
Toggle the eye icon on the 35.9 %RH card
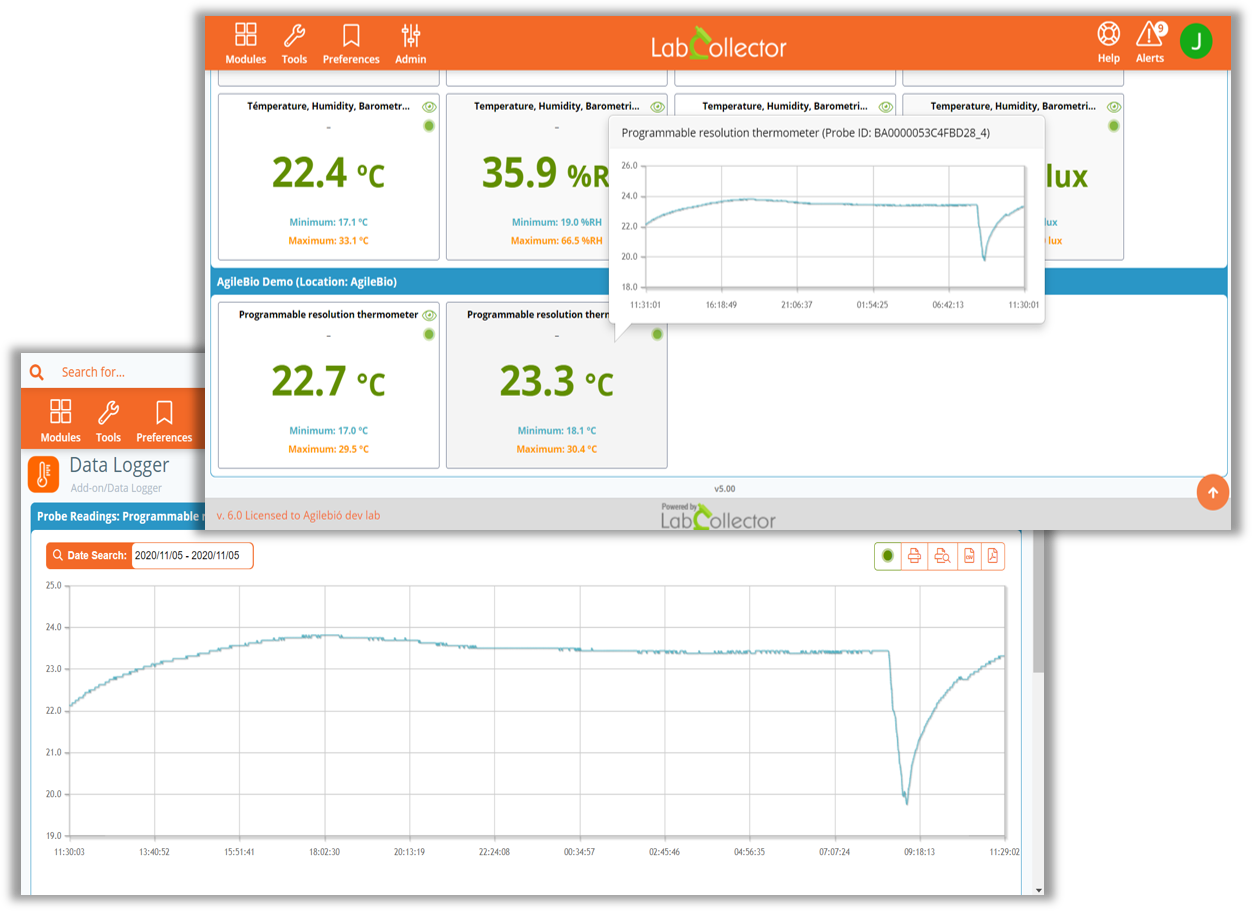[x=657, y=106]
